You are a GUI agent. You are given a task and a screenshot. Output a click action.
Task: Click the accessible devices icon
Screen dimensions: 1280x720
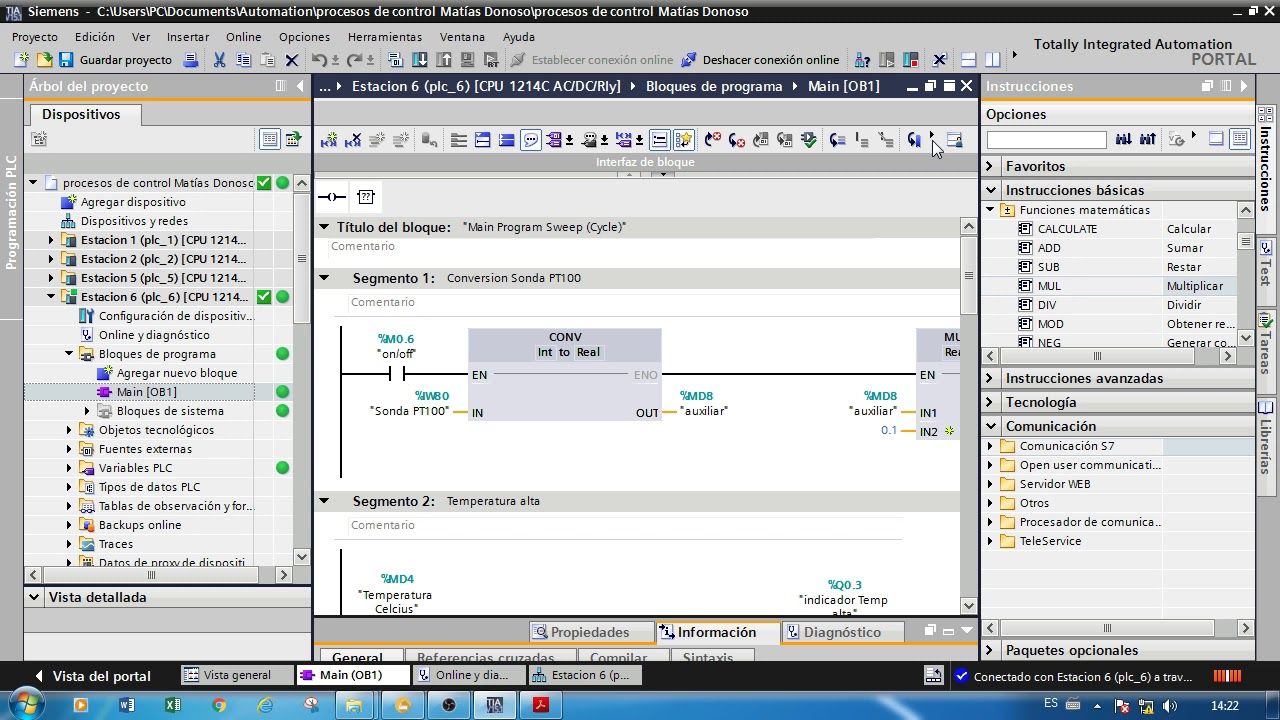click(x=862, y=60)
